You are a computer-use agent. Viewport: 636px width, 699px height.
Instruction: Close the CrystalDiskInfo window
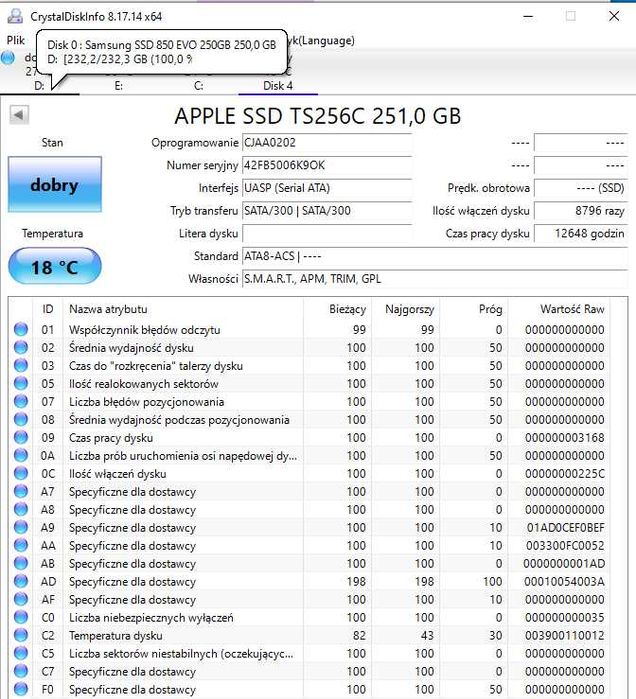tap(614, 16)
